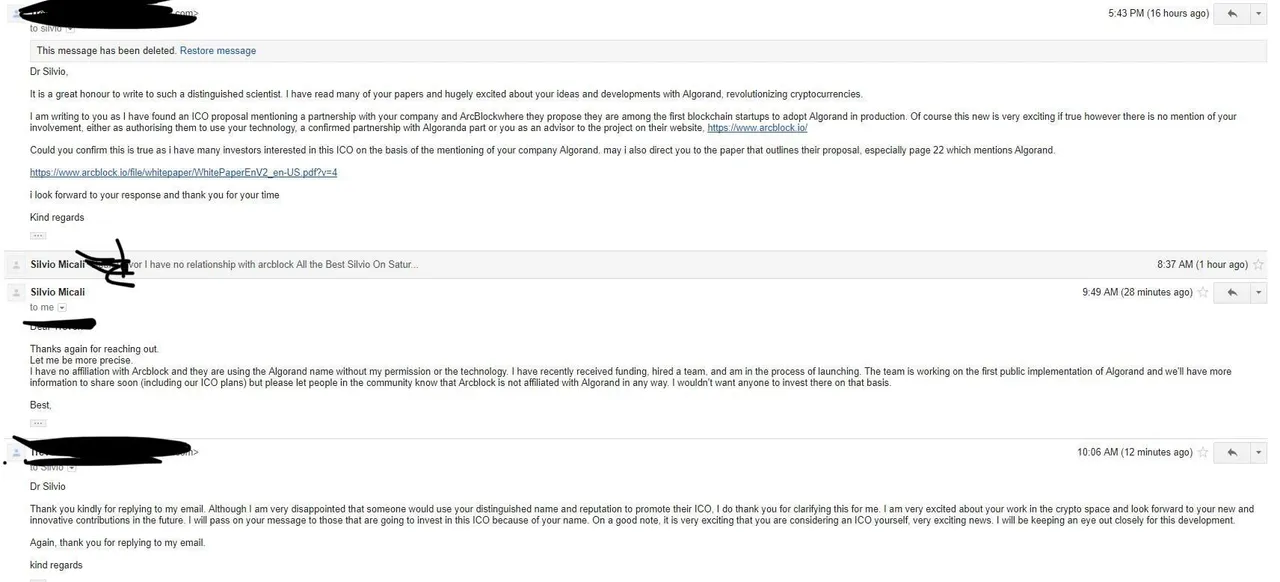Image resolution: width=1280 pixels, height=582 pixels.
Task: Star the 10:06 AM message
Action: (x=1203, y=452)
